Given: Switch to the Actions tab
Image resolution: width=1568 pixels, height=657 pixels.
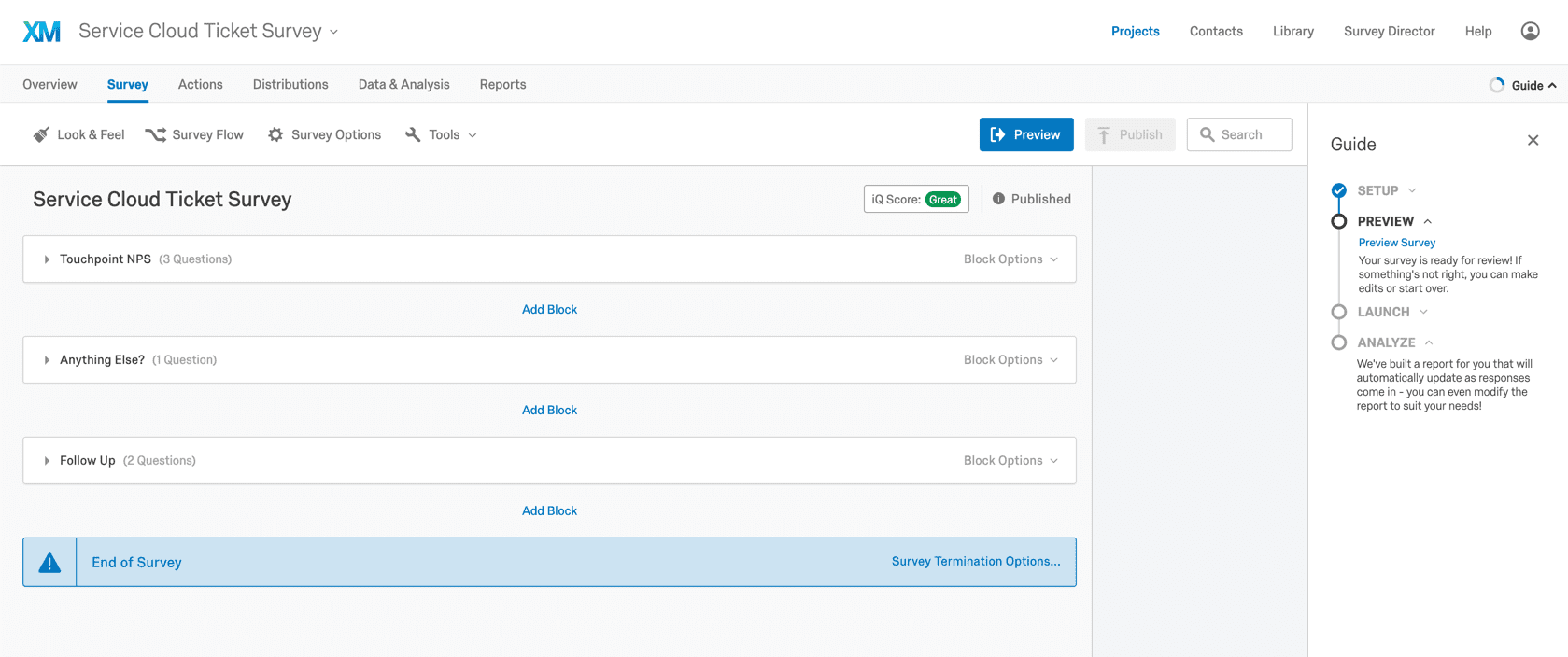Looking at the screenshot, I should 201,84.
